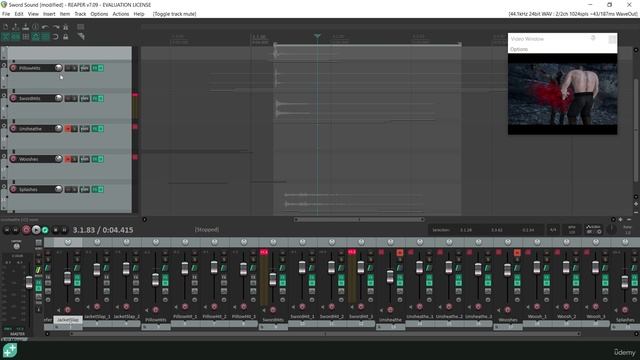The width and height of the screenshot is (640, 360).
Task: Adjust PillowHits track volume knob
Action: 58,68
